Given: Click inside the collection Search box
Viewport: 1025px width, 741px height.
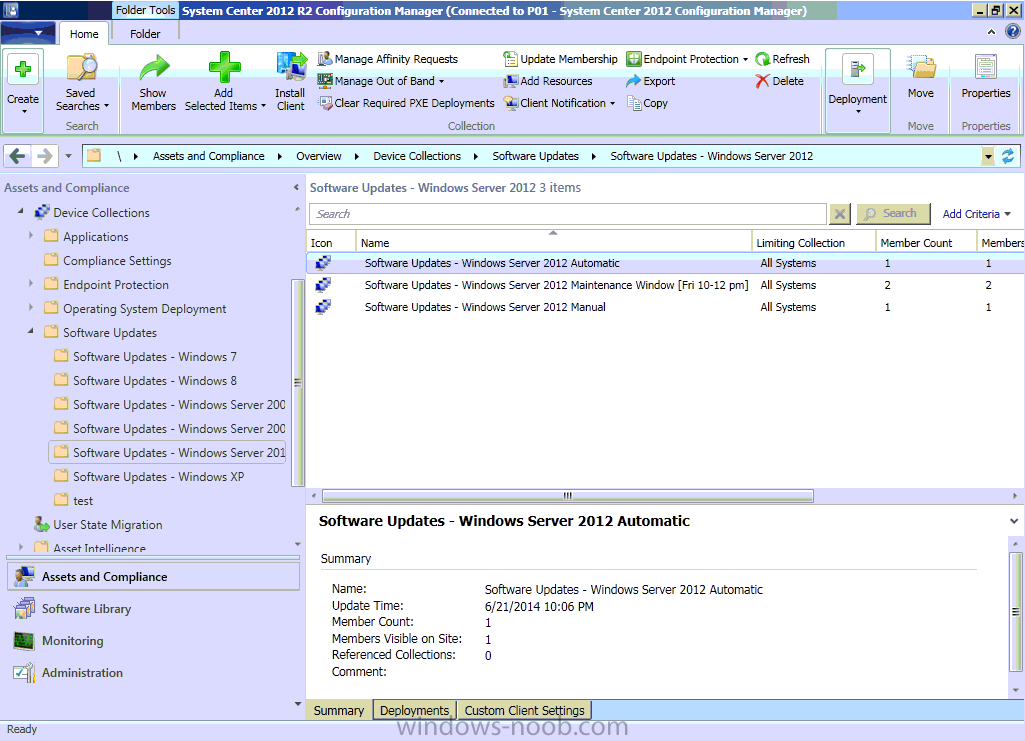Looking at the screenshot, I should point(568,214).
